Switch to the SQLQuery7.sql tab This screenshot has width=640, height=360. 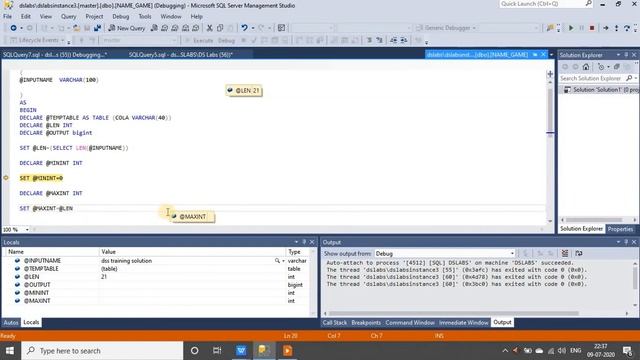(55, 54)
